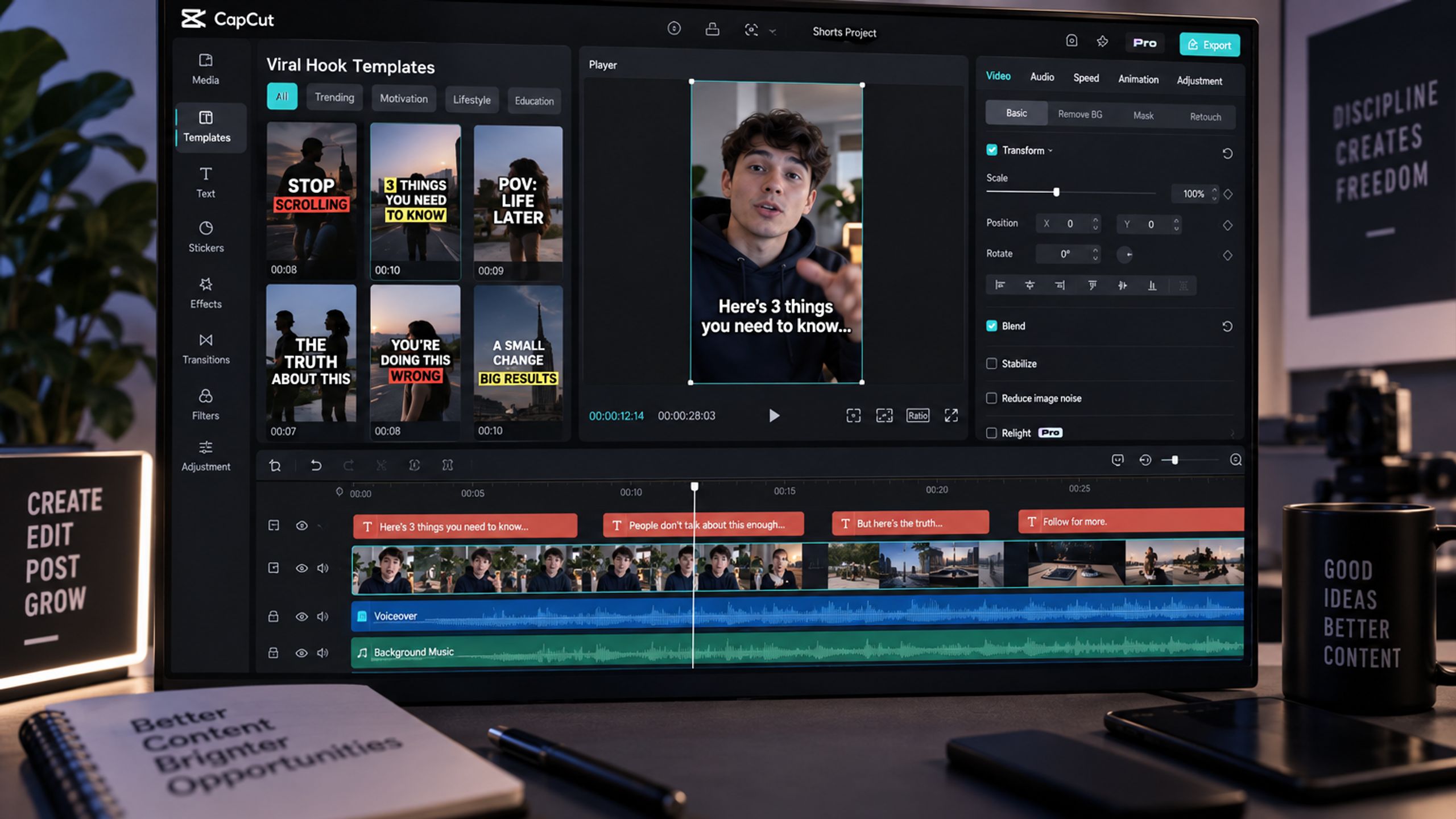
Task: Enable Reduce image noise checkbox
Action: [x=991, y=398]
